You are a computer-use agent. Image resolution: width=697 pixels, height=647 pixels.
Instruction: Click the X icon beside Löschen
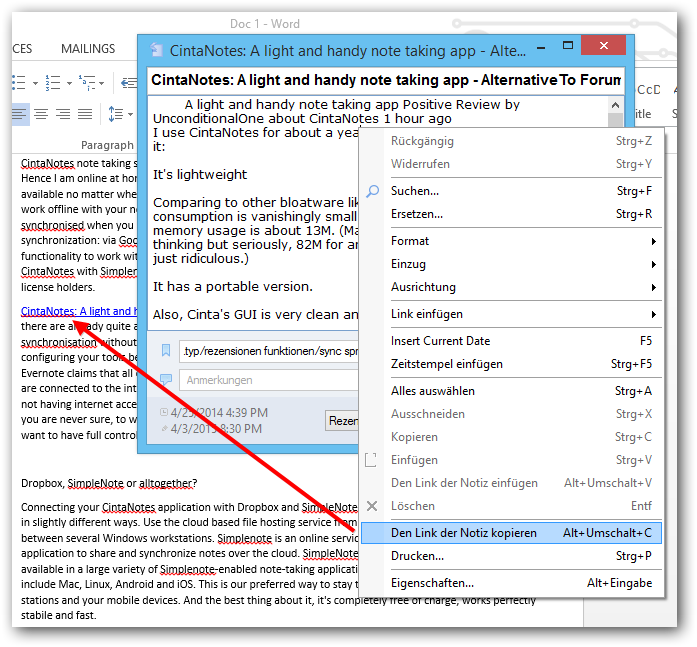coord(372,506)
